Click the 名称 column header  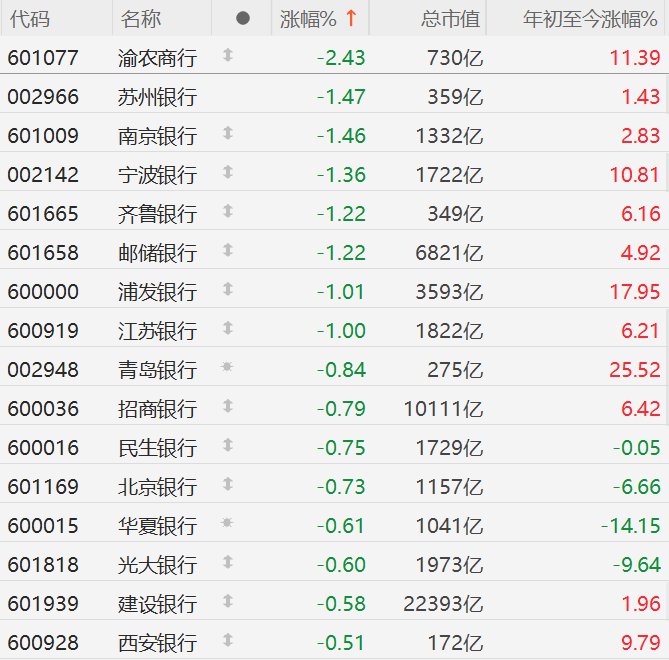141,19
